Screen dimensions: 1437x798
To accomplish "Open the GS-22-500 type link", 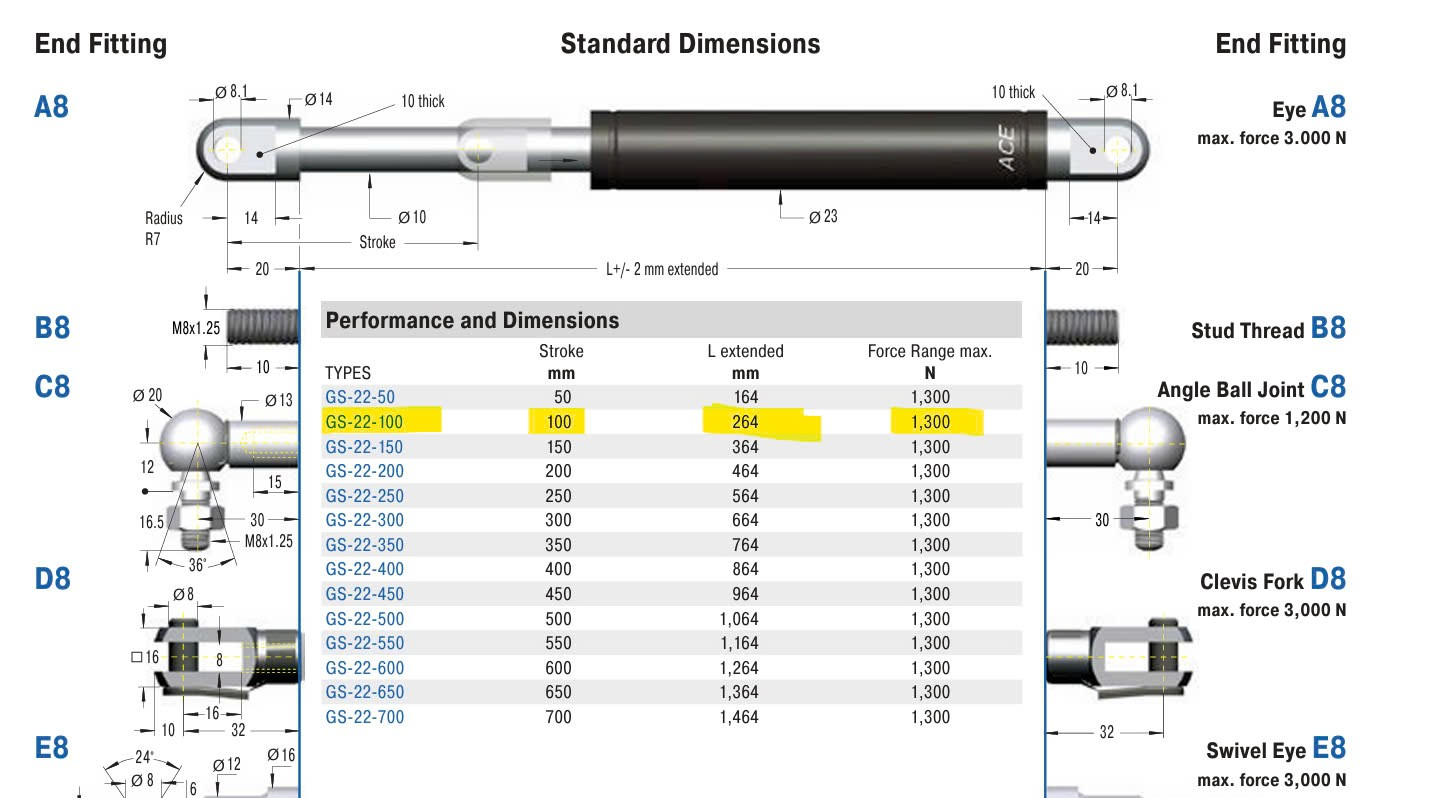I will (364, 619).
